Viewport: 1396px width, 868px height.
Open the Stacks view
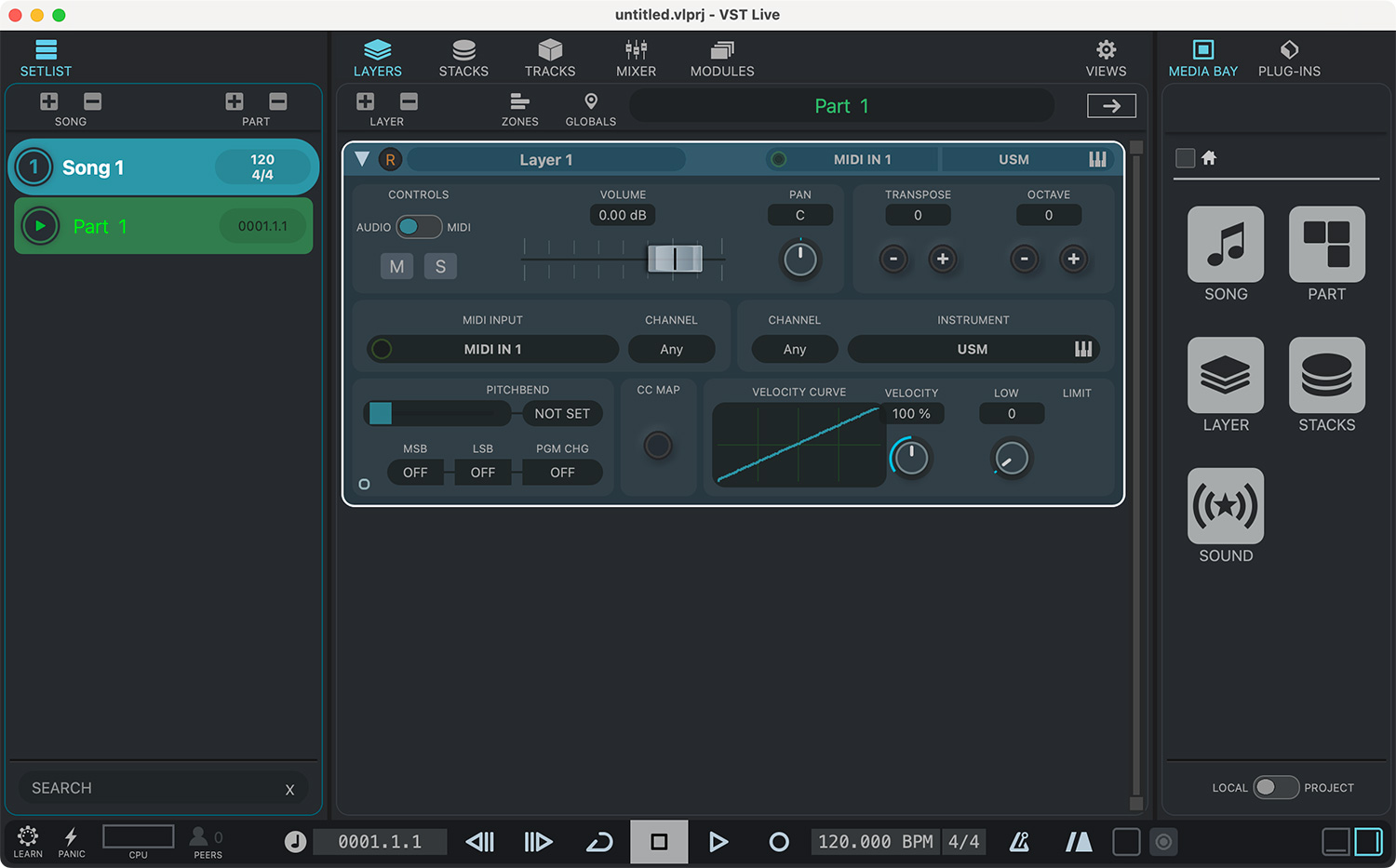click(x=463, y=56)
